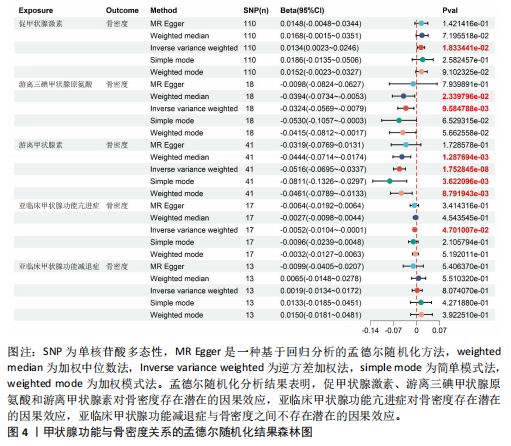Select the exposure label 亚临床甲状腺功能亢进症
511x446 pixels.
pos(59,206)
